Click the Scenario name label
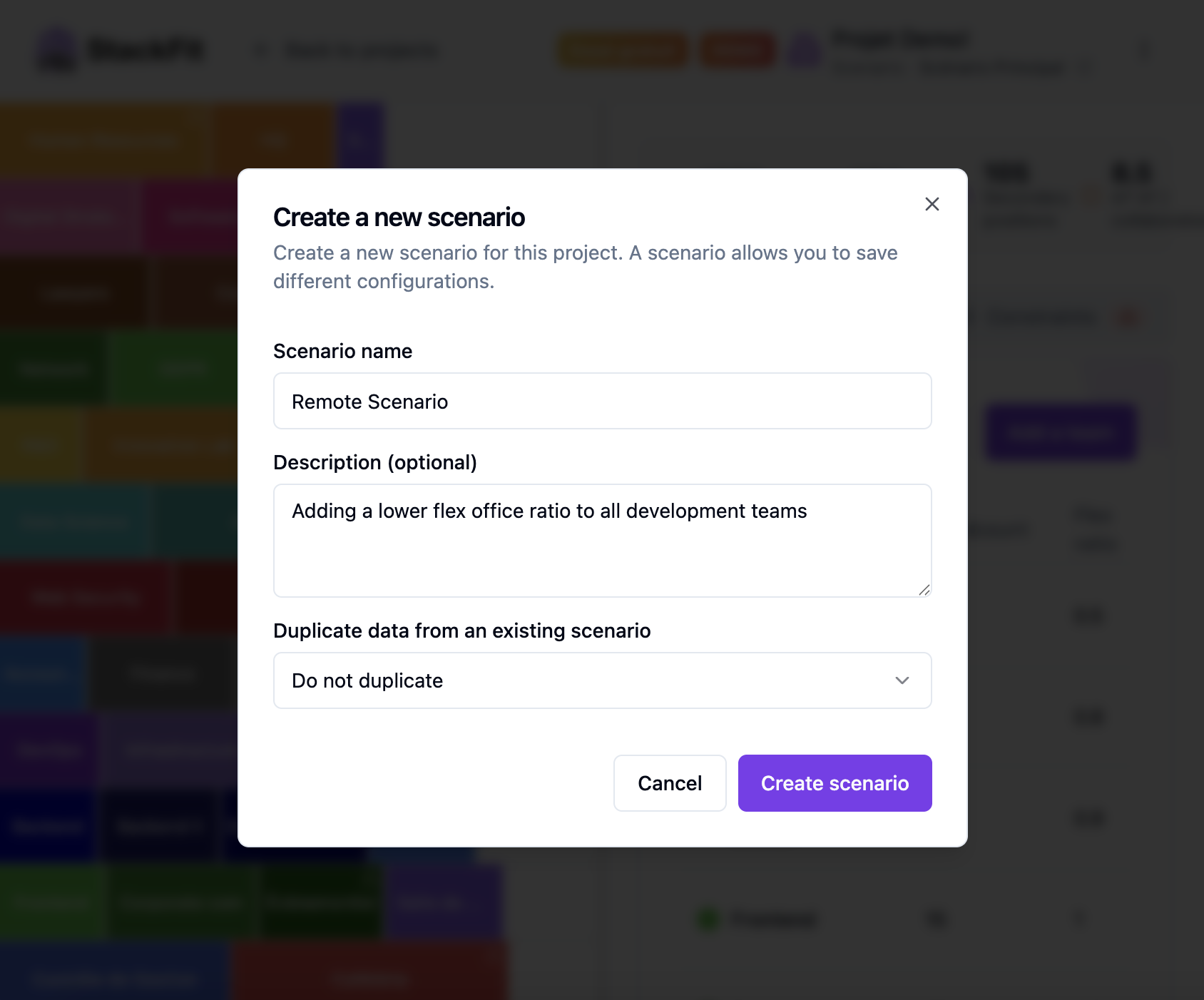 point(342,351)
